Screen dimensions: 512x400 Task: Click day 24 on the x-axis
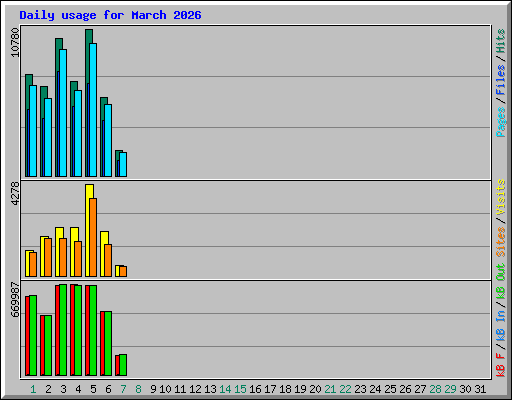(x=375, y=389)
